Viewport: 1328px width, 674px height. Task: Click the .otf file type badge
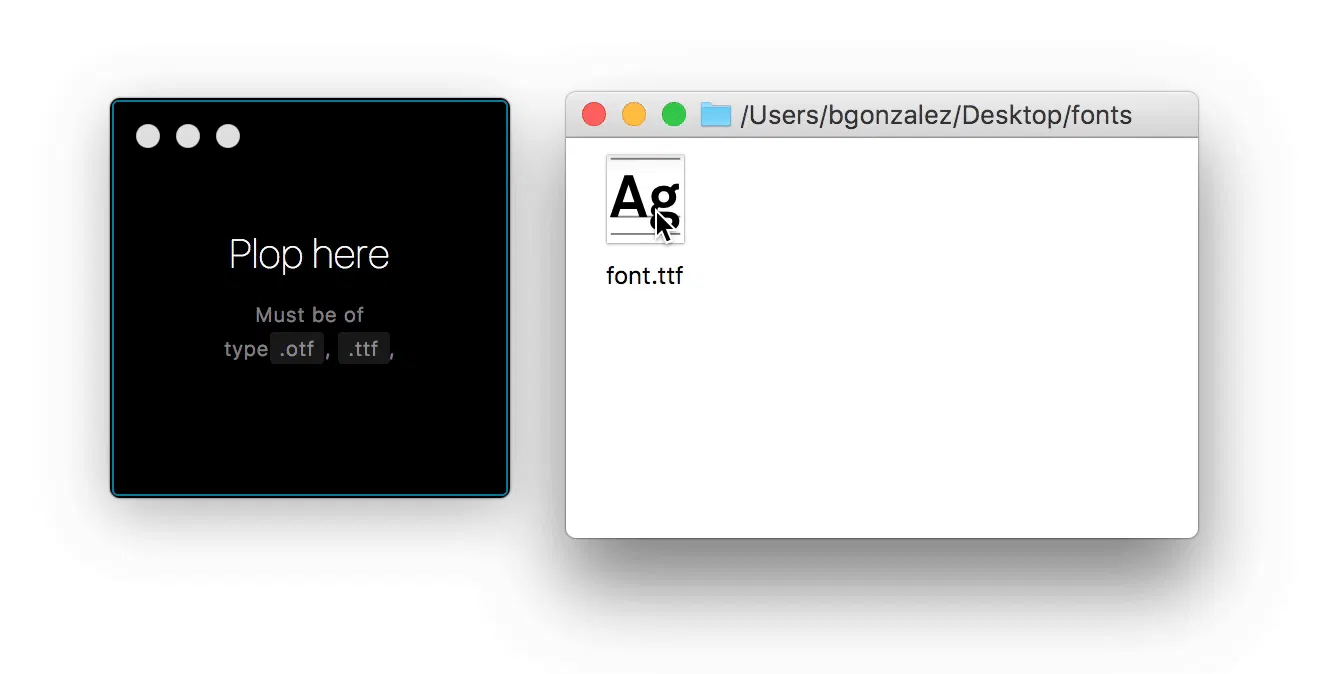point(297,349)
